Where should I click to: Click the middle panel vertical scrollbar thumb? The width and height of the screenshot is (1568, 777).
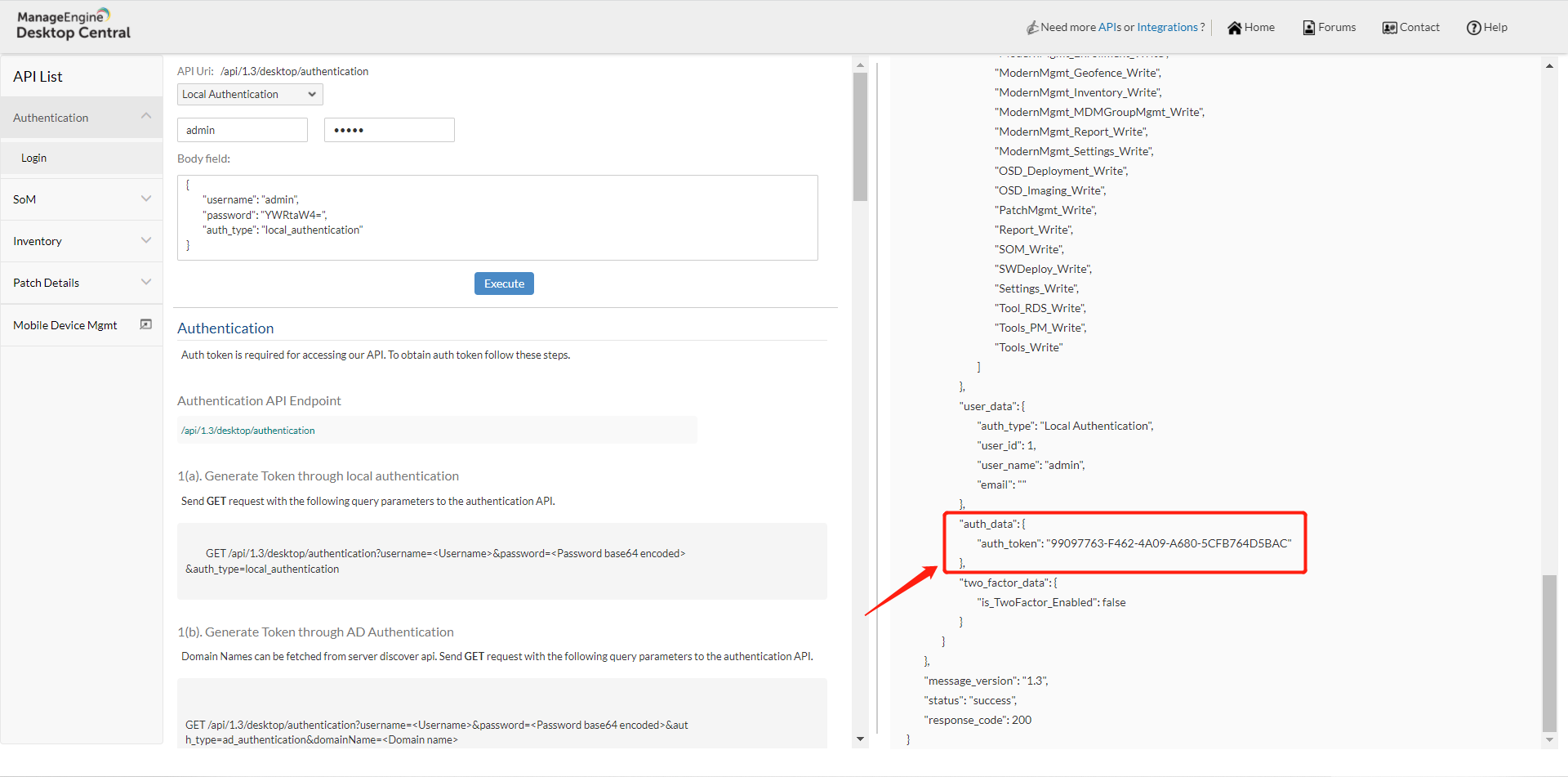tap(860, 136)
